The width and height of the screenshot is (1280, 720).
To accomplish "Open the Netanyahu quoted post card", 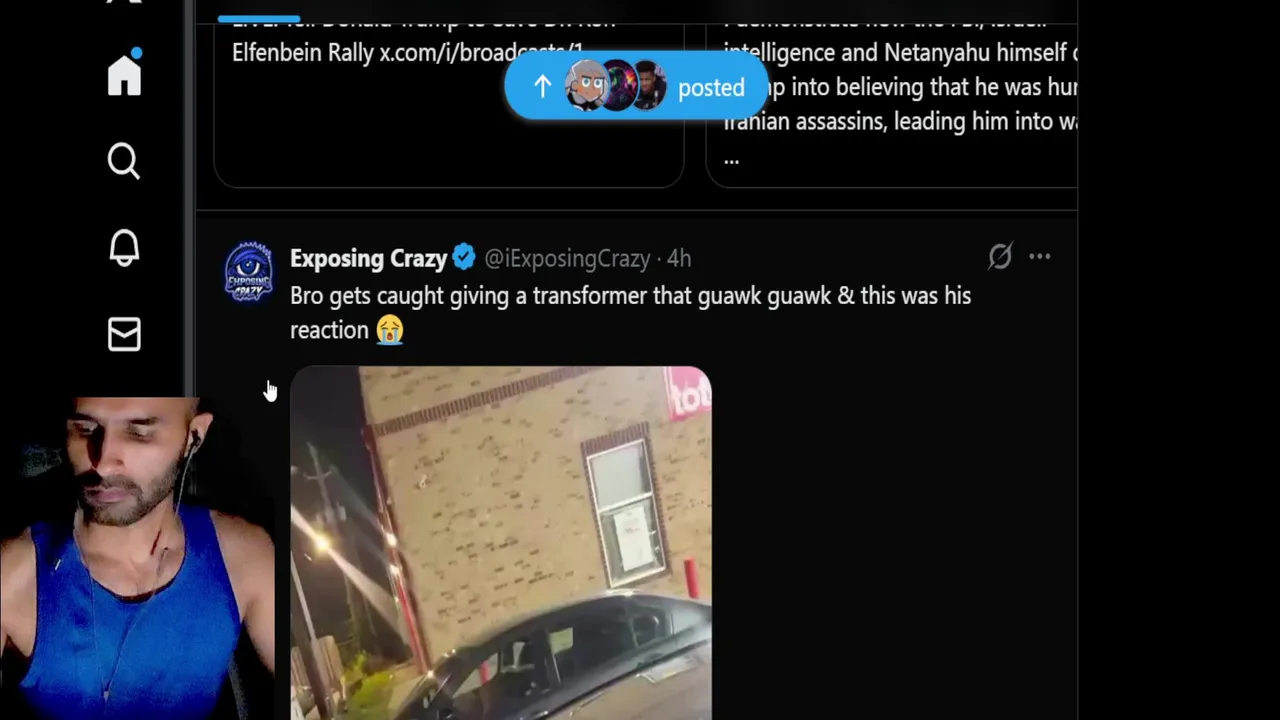I will click(892, 94).
